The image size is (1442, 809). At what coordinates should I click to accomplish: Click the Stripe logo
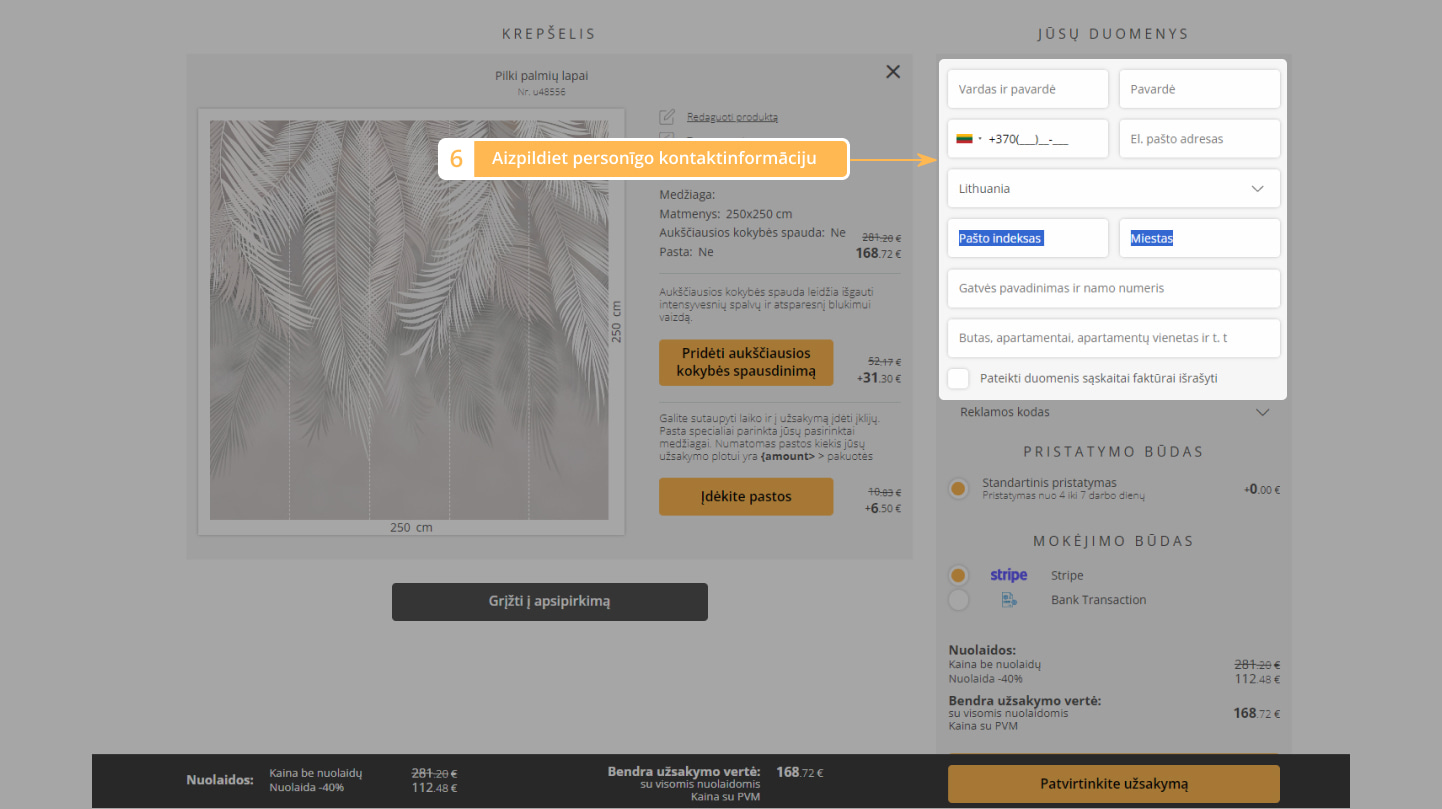1008,575
